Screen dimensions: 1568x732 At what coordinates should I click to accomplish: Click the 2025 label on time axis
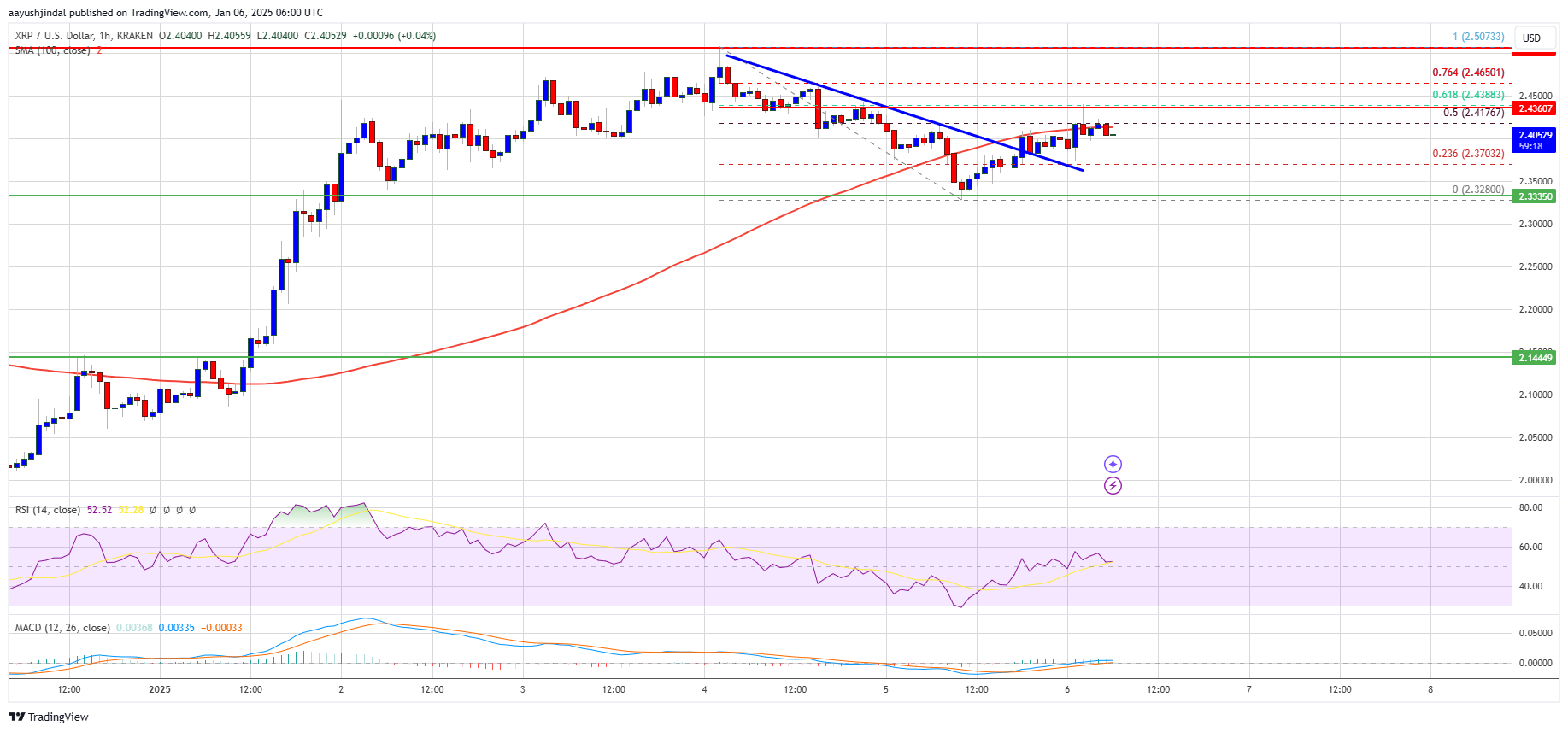click(x=160, y=689)
